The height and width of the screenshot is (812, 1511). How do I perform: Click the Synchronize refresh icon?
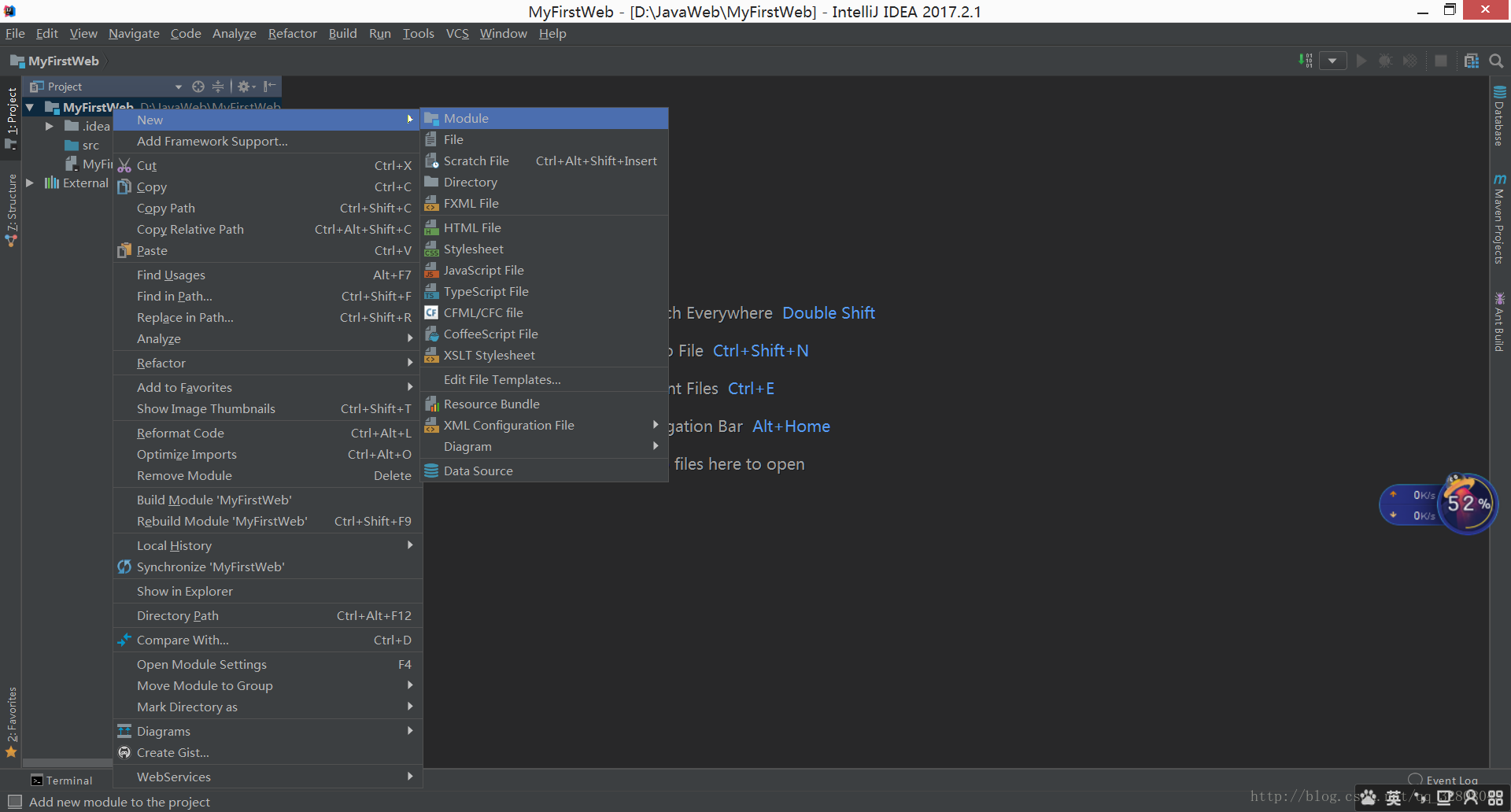coord(124,567)
